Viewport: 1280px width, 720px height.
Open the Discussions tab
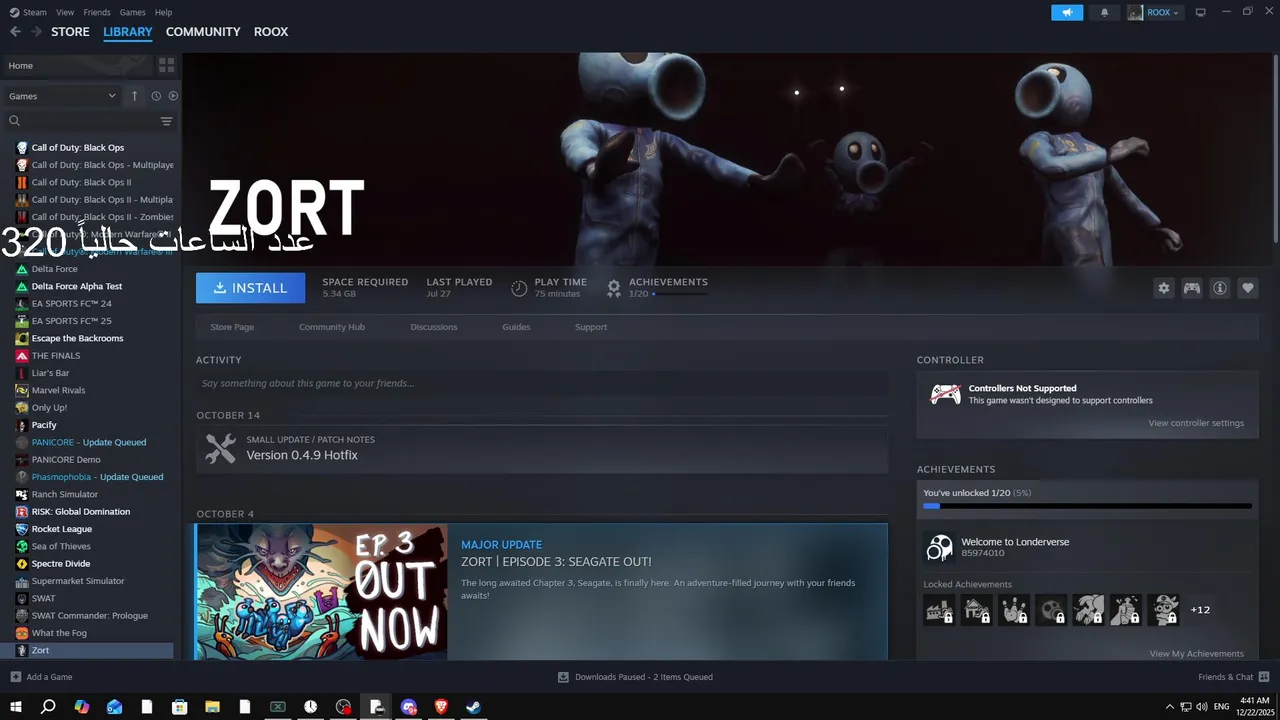tap(434, 327)
